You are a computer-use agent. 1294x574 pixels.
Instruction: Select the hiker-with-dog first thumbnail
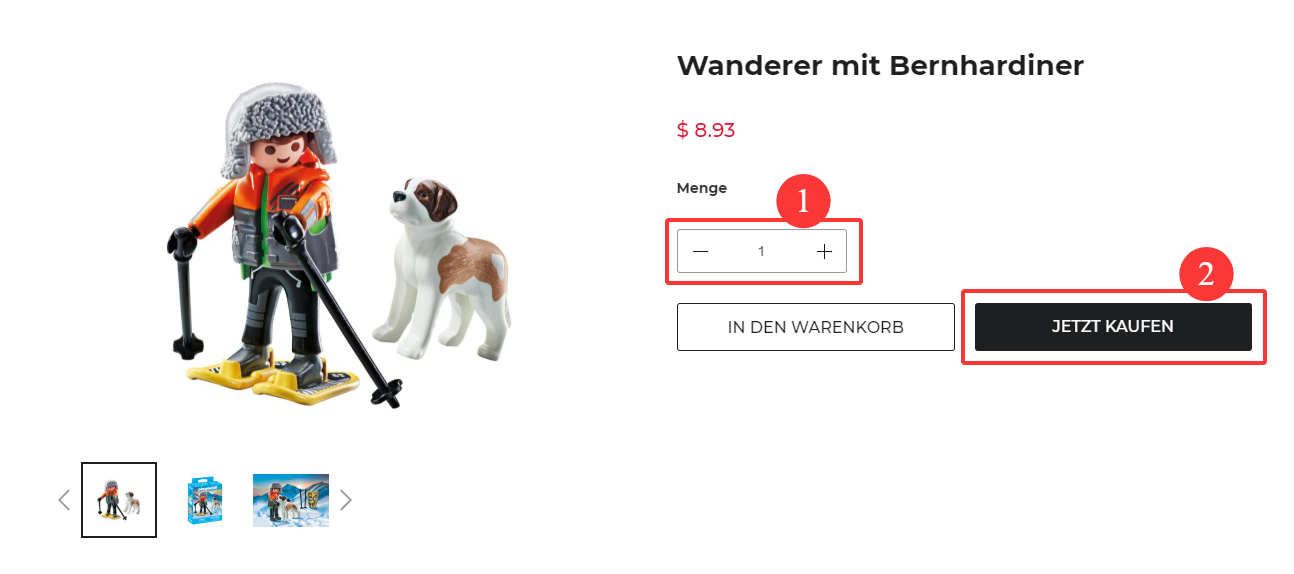(119, 500)
